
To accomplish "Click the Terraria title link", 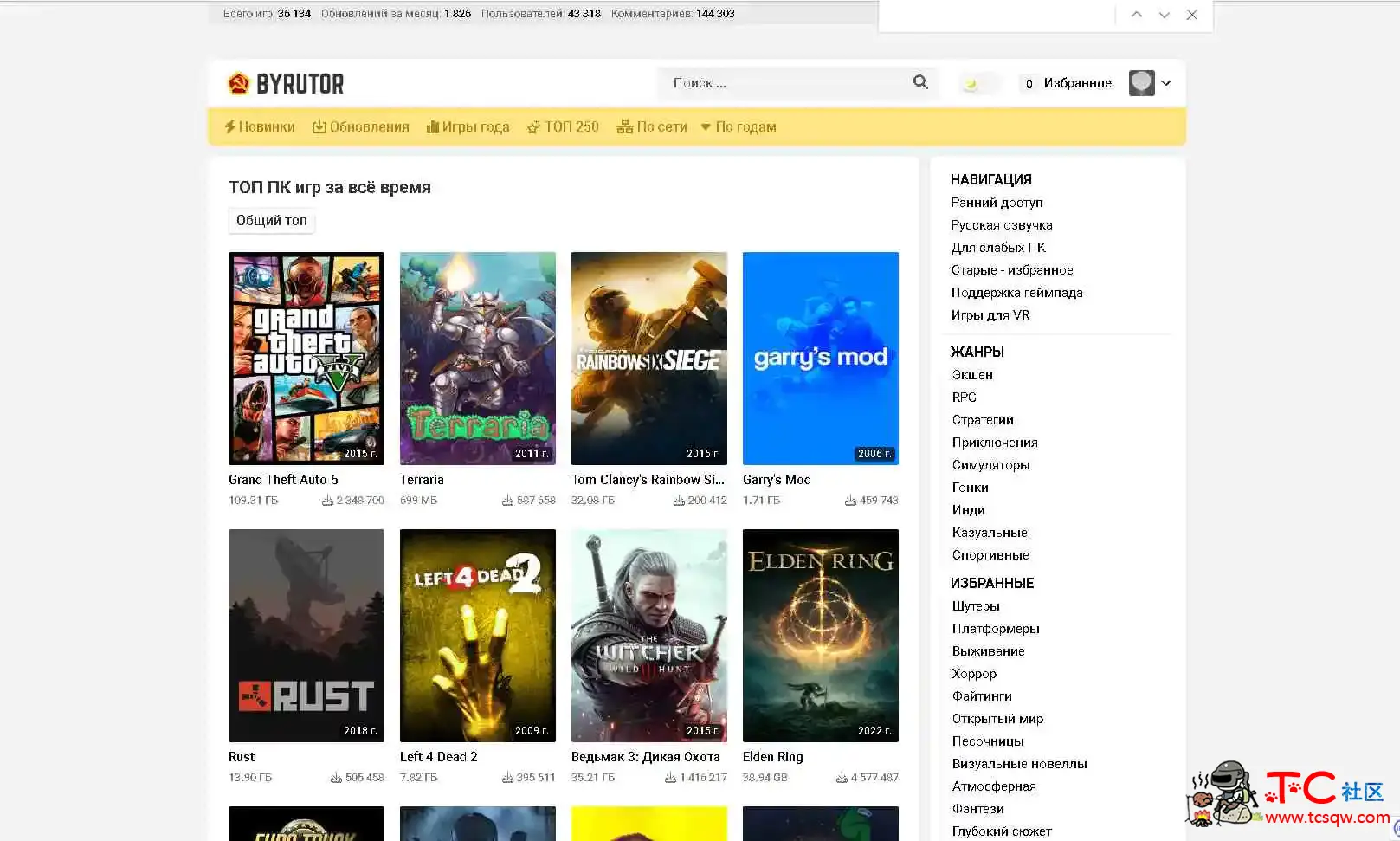I will coord(422,480).
